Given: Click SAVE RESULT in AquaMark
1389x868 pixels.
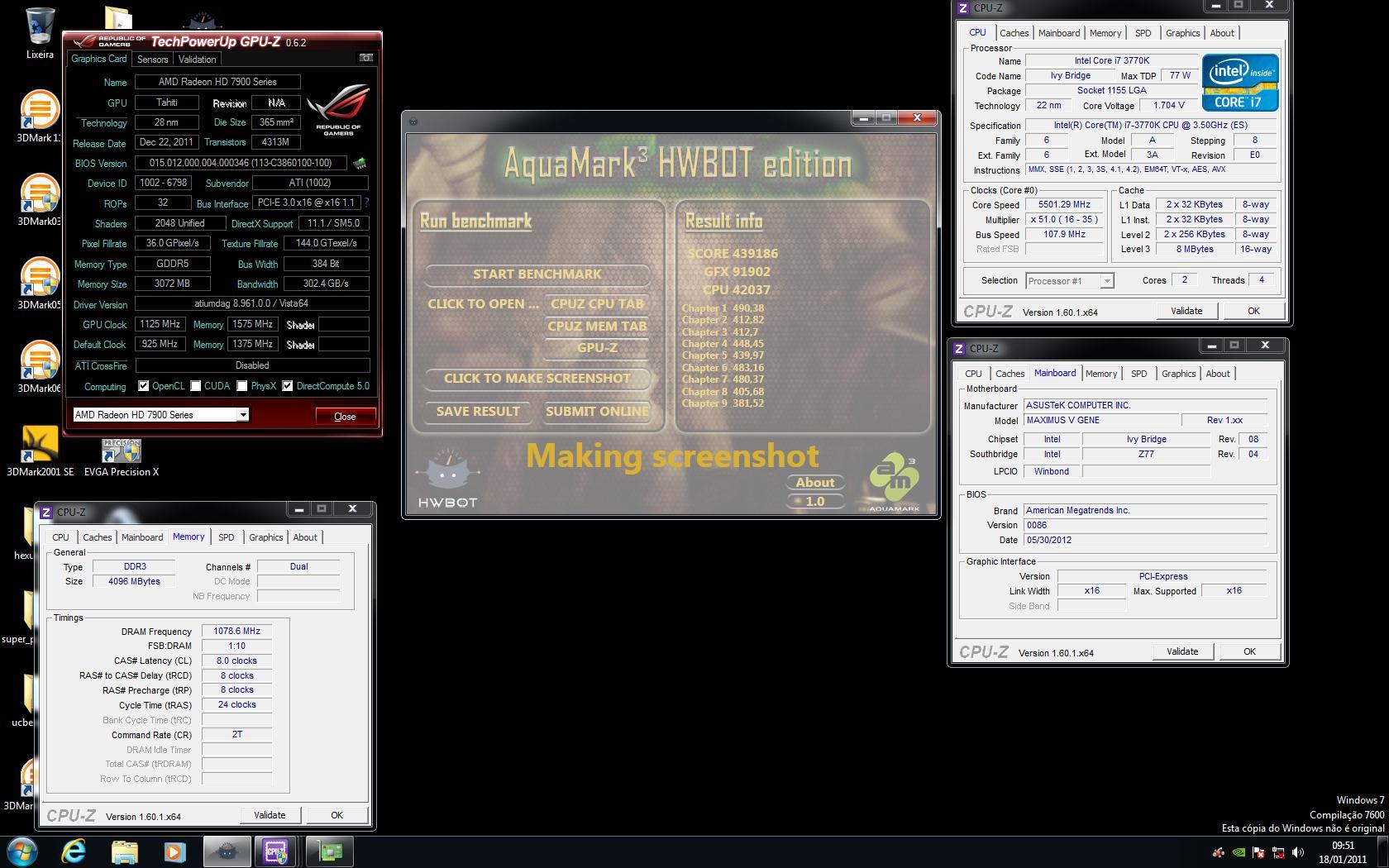Looking at the screenshot, I should [x=478, y=412].
